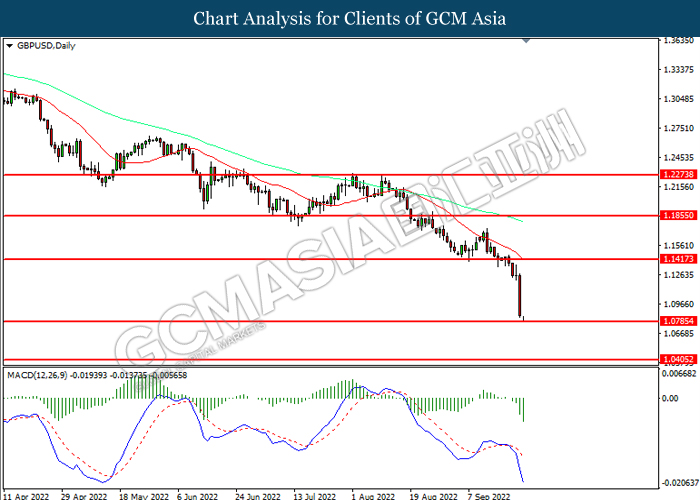Click the 24 Jun 2022 date label
The image size is (700, 500).
(x=258, y=496)
